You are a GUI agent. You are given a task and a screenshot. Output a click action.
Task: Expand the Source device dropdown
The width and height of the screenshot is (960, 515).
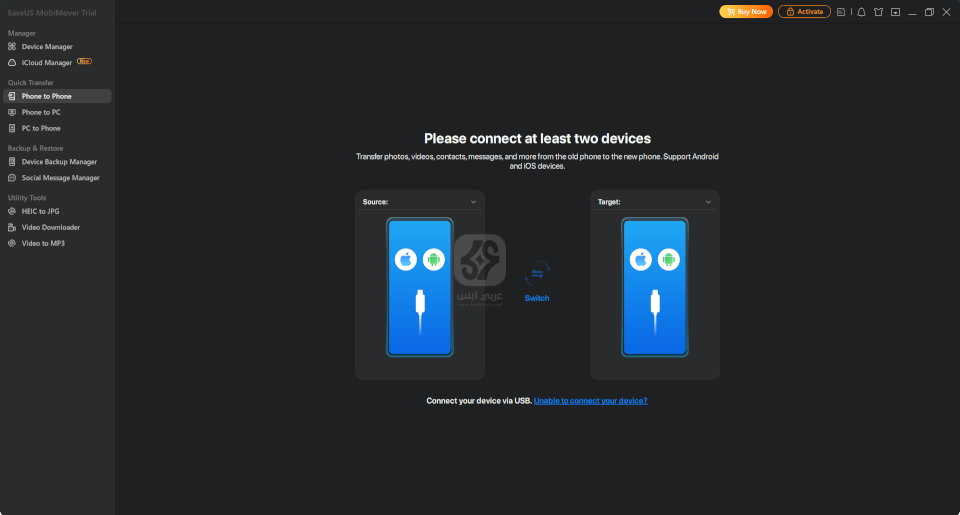(473, 202)
